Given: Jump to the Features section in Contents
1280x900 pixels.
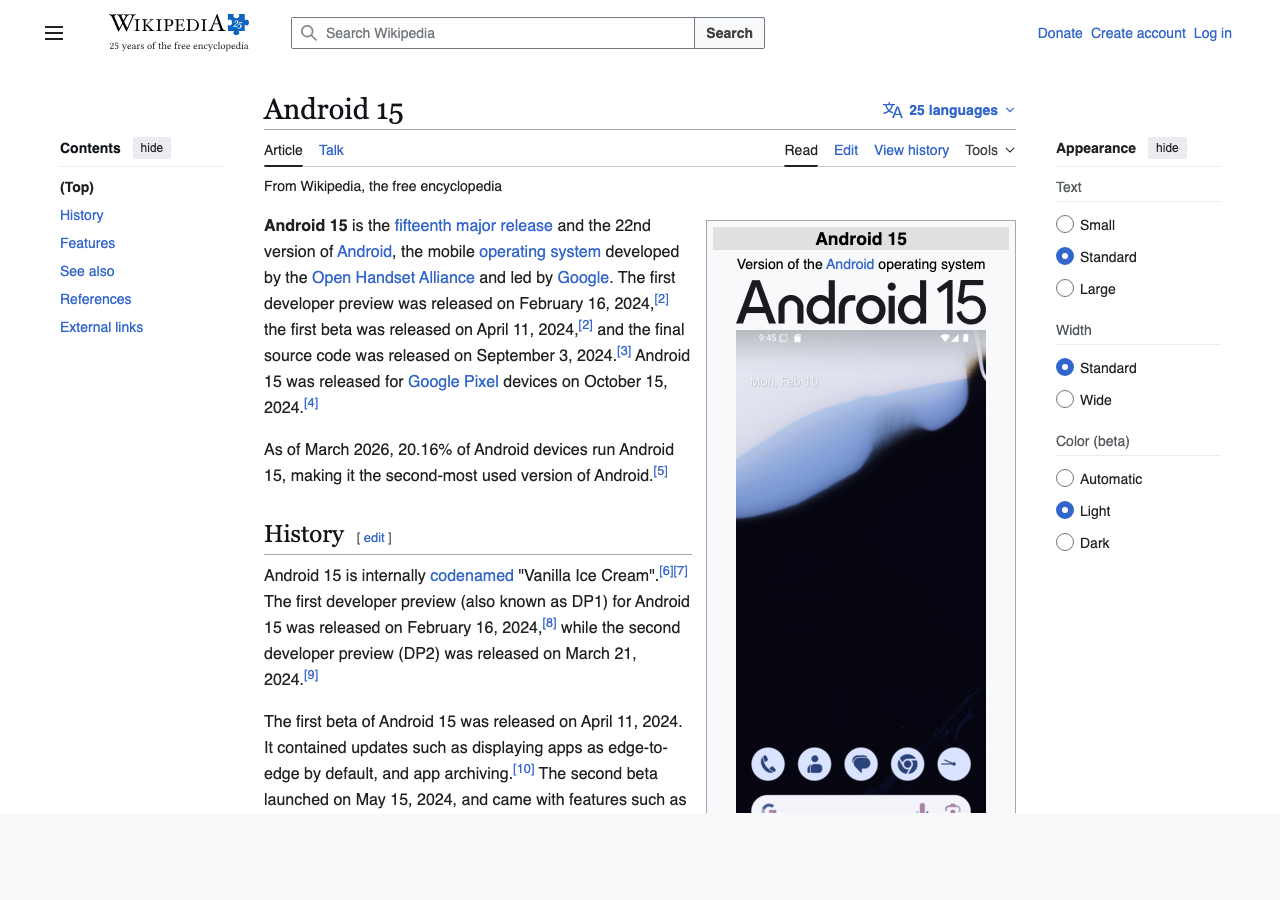Looking at the screenshot, I should (x=87, y=243).
